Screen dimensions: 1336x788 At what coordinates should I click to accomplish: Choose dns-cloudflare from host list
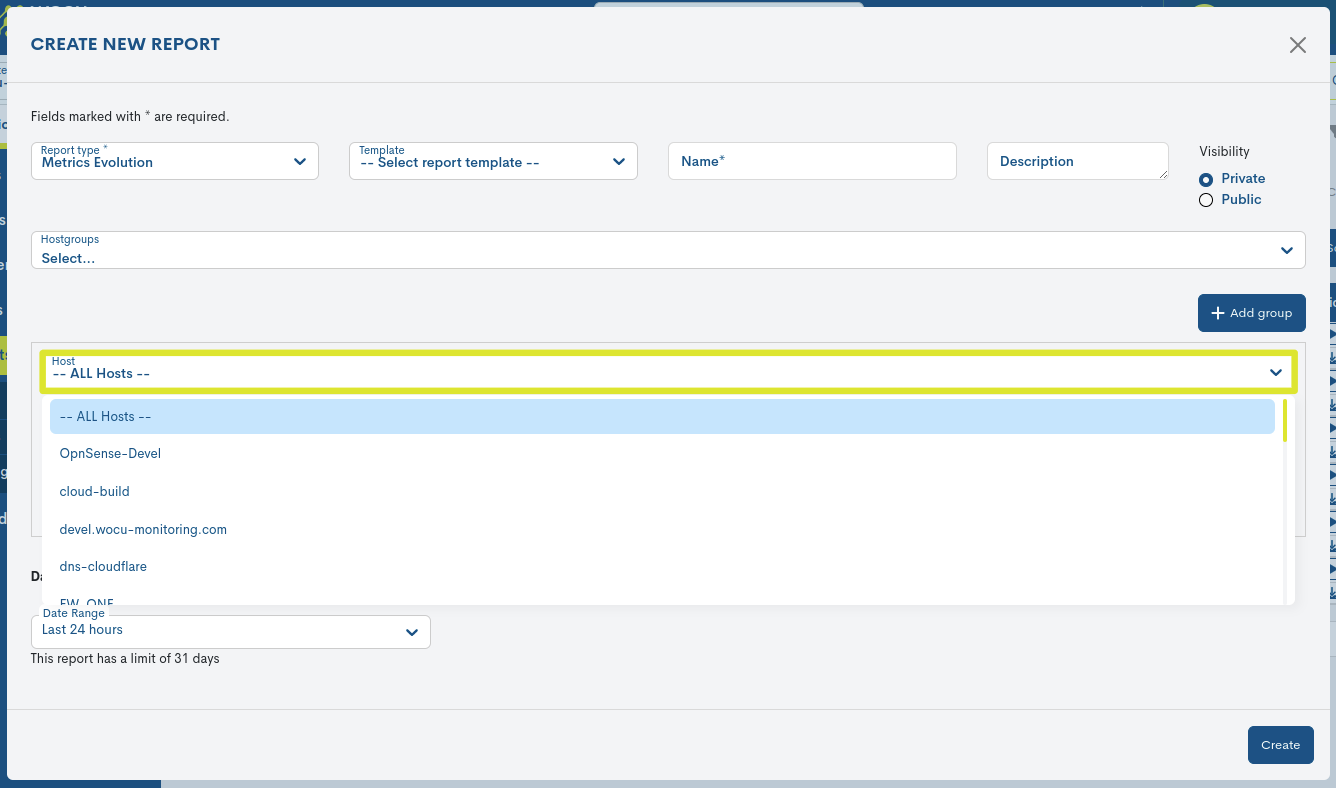point(662,567)
